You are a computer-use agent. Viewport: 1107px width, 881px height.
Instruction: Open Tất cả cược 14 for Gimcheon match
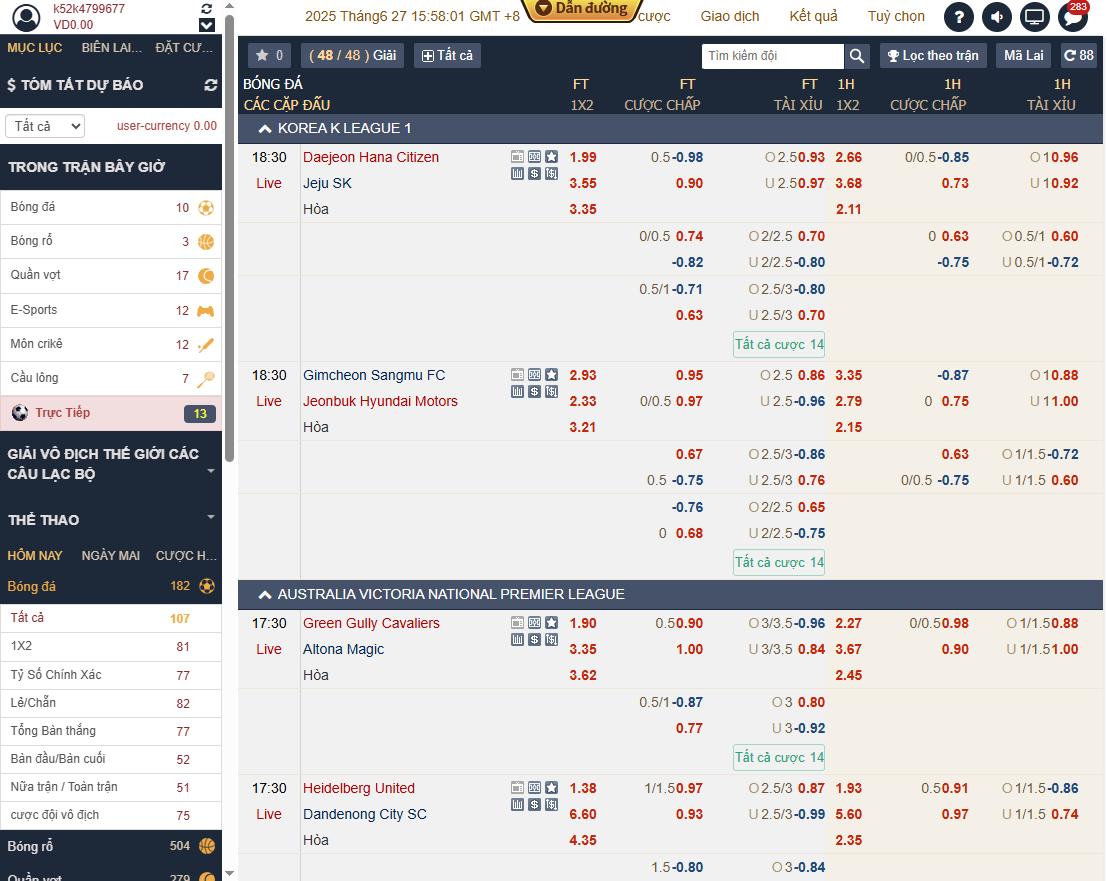[779, 563]
